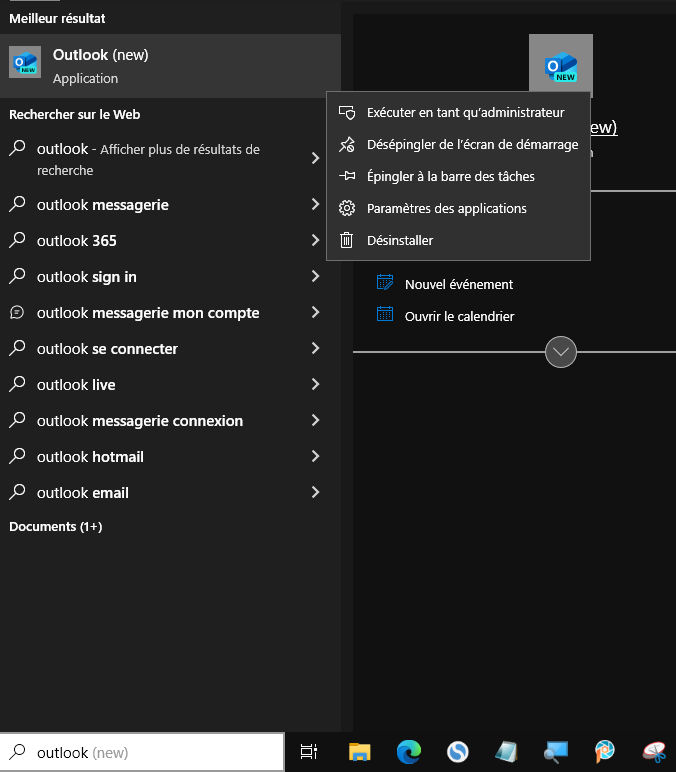Viewport: 676px width, 772px height.
Task: Choose Désinstaller from the context menu
Action: (400, 241)
